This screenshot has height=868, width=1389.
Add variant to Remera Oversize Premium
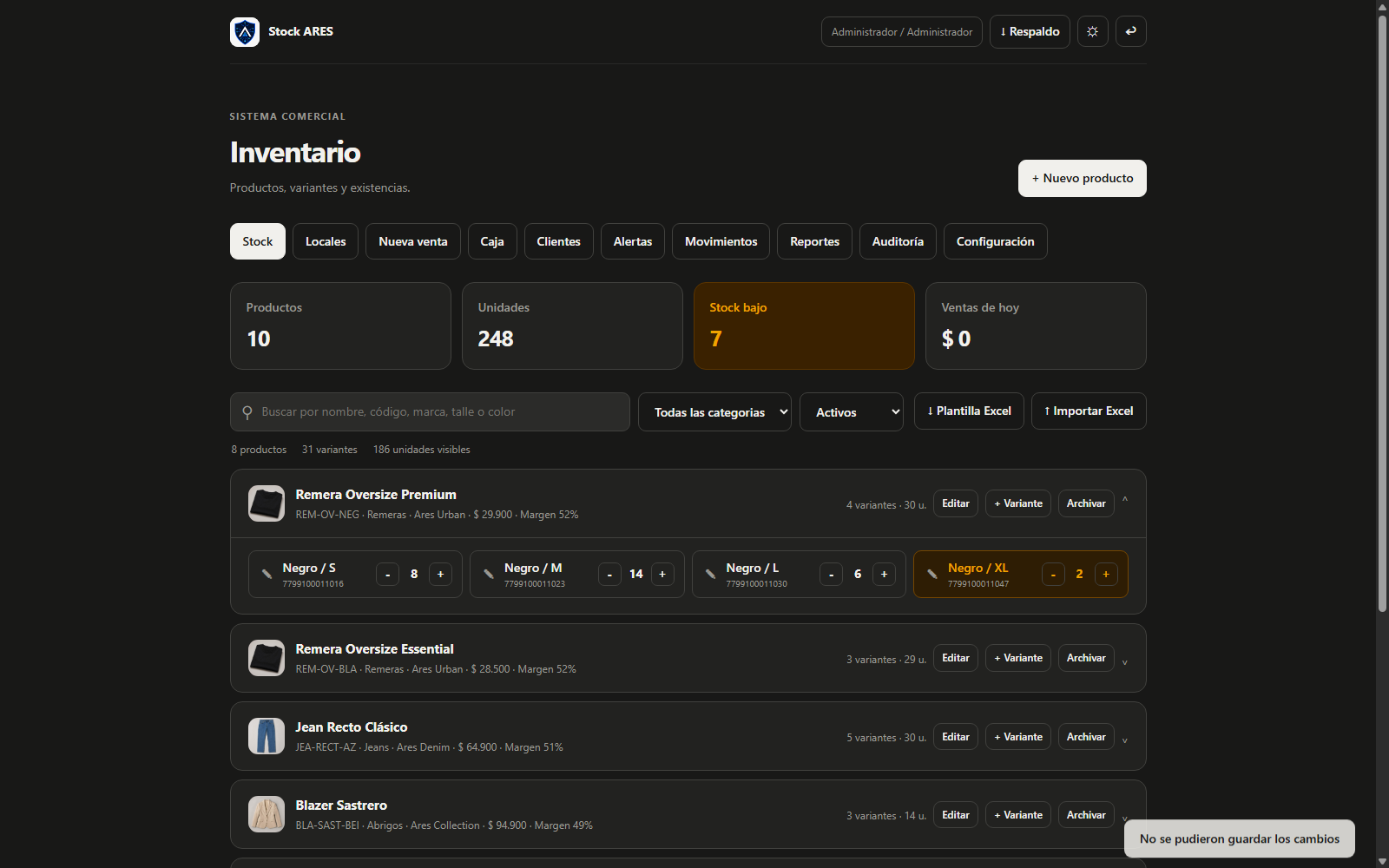click(1018, 503)
